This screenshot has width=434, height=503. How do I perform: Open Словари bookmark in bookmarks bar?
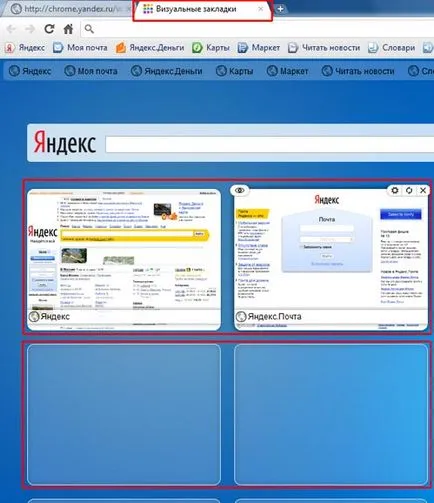pos(392,48)
